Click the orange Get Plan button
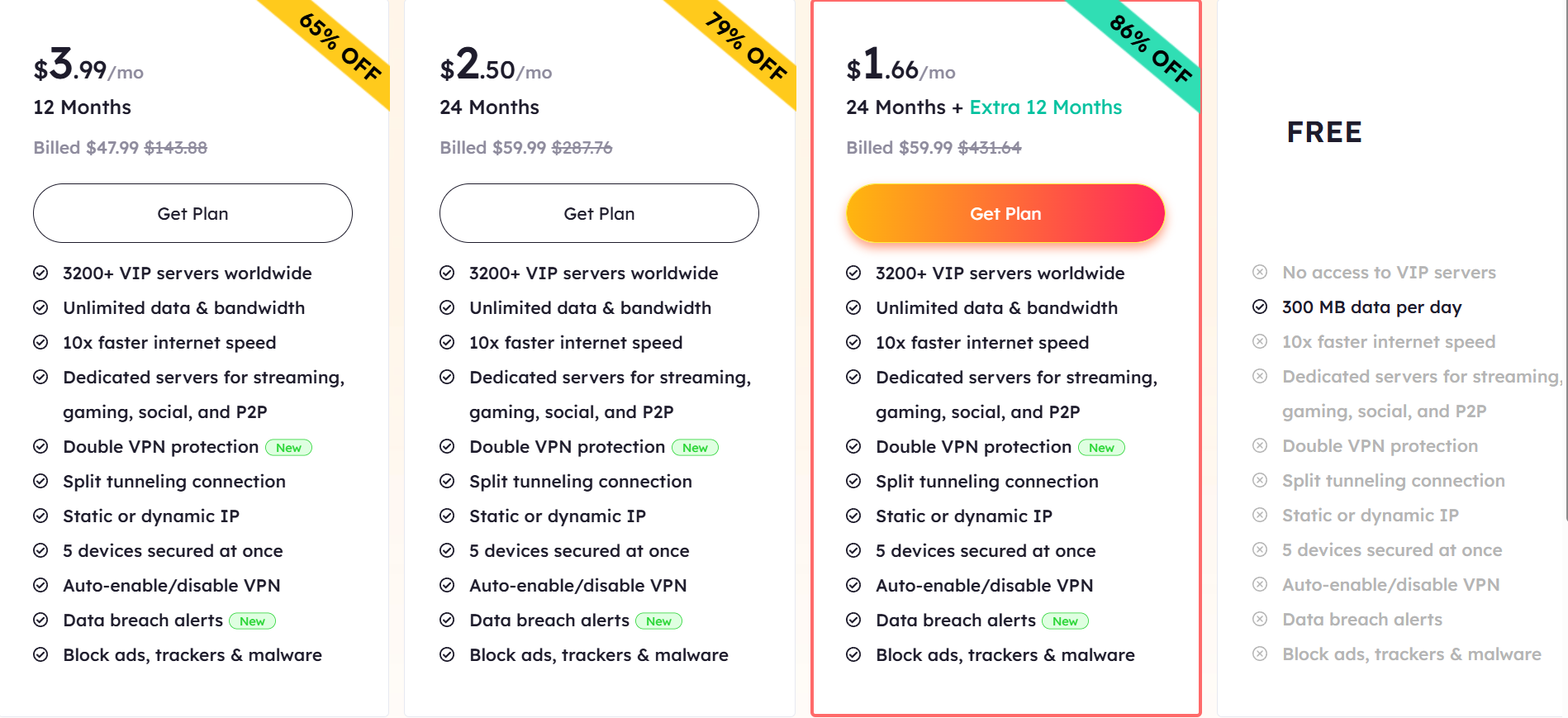The width and height of the screenshot is (1568, 718). (x=1005, y=213)
